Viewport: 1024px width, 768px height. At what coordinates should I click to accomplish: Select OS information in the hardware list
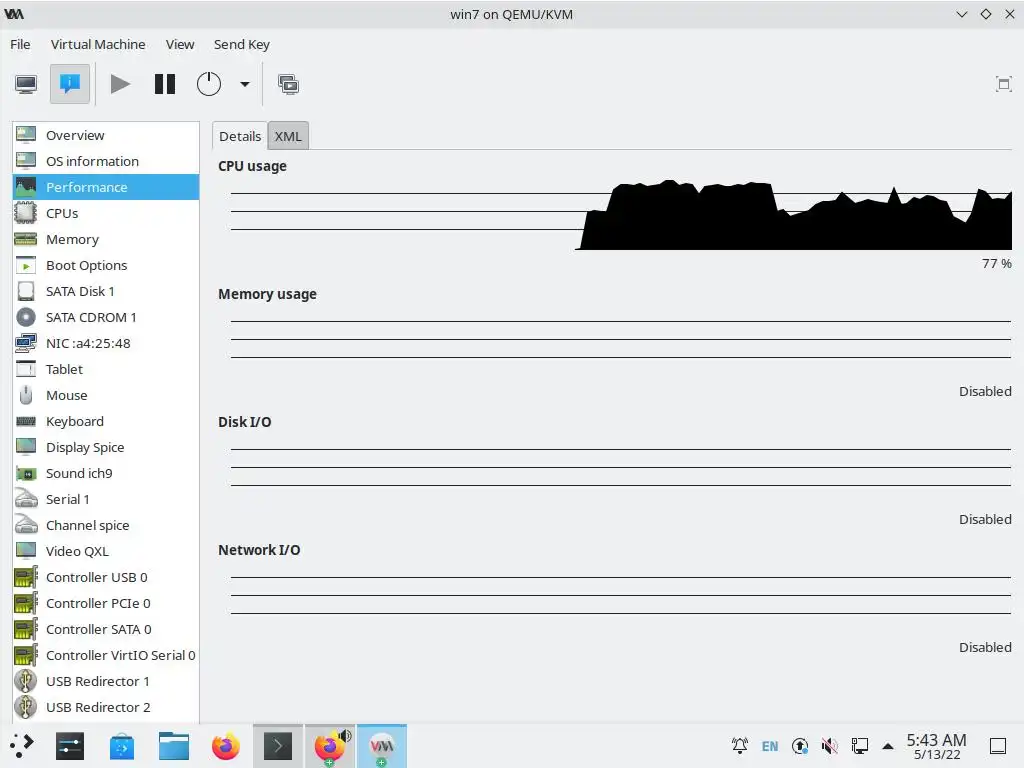point(106,161)
